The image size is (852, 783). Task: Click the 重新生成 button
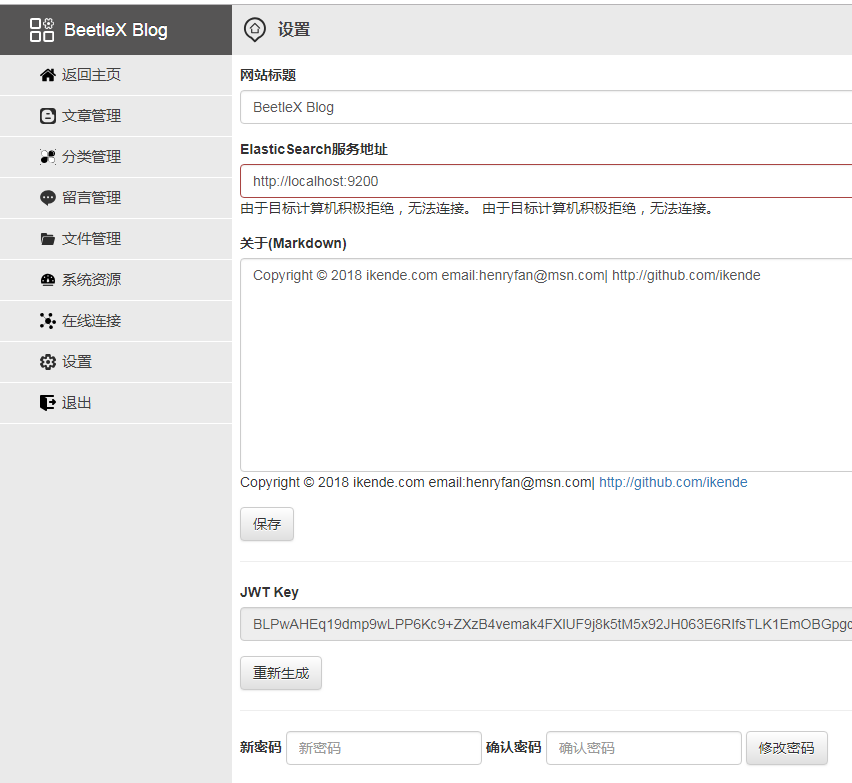point(281,673)
